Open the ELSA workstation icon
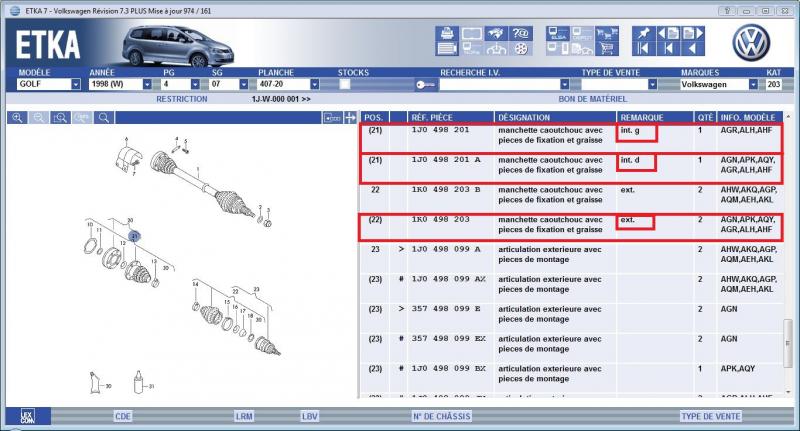The image size is (800, 431). click(558, 34)
